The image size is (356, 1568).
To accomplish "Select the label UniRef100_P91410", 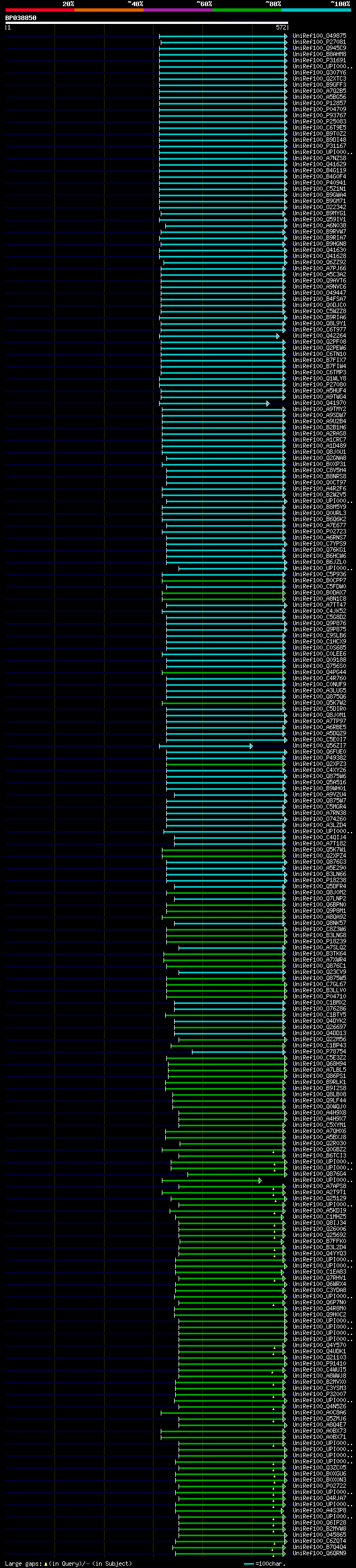I will 319,1364.
